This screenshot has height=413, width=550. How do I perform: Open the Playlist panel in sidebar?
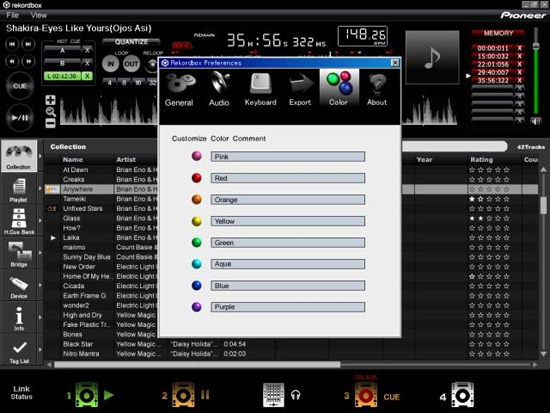[19, 190]
